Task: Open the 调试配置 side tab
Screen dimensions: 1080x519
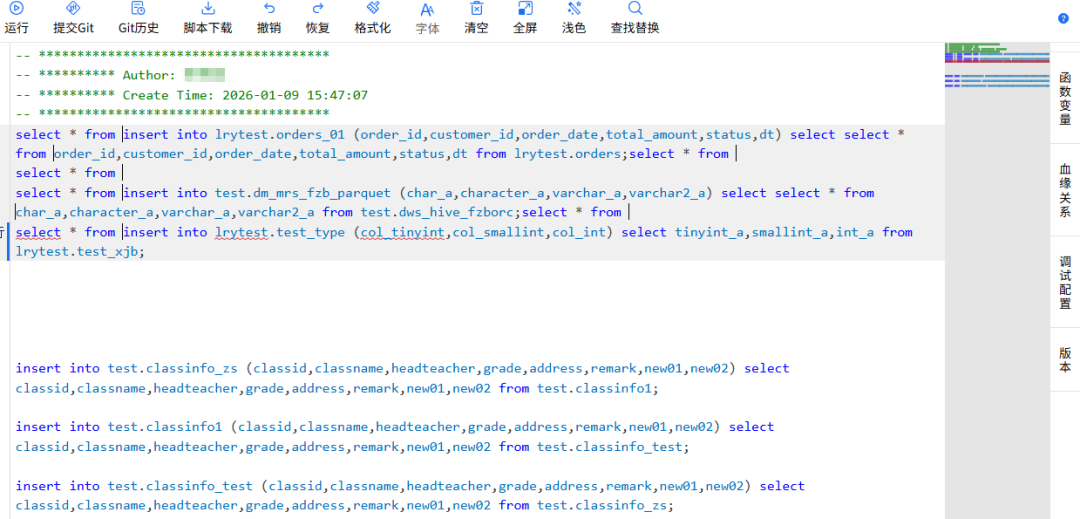Action: click(x=1065, y=282)
